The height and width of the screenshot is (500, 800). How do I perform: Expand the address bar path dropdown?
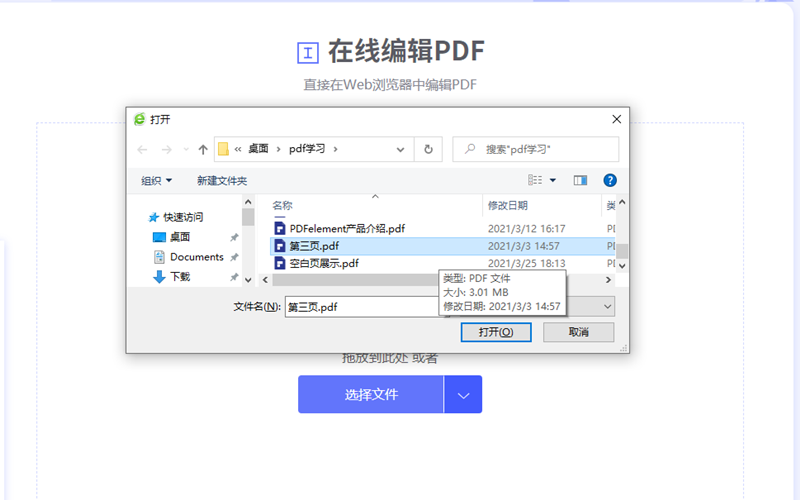(400, 150)
